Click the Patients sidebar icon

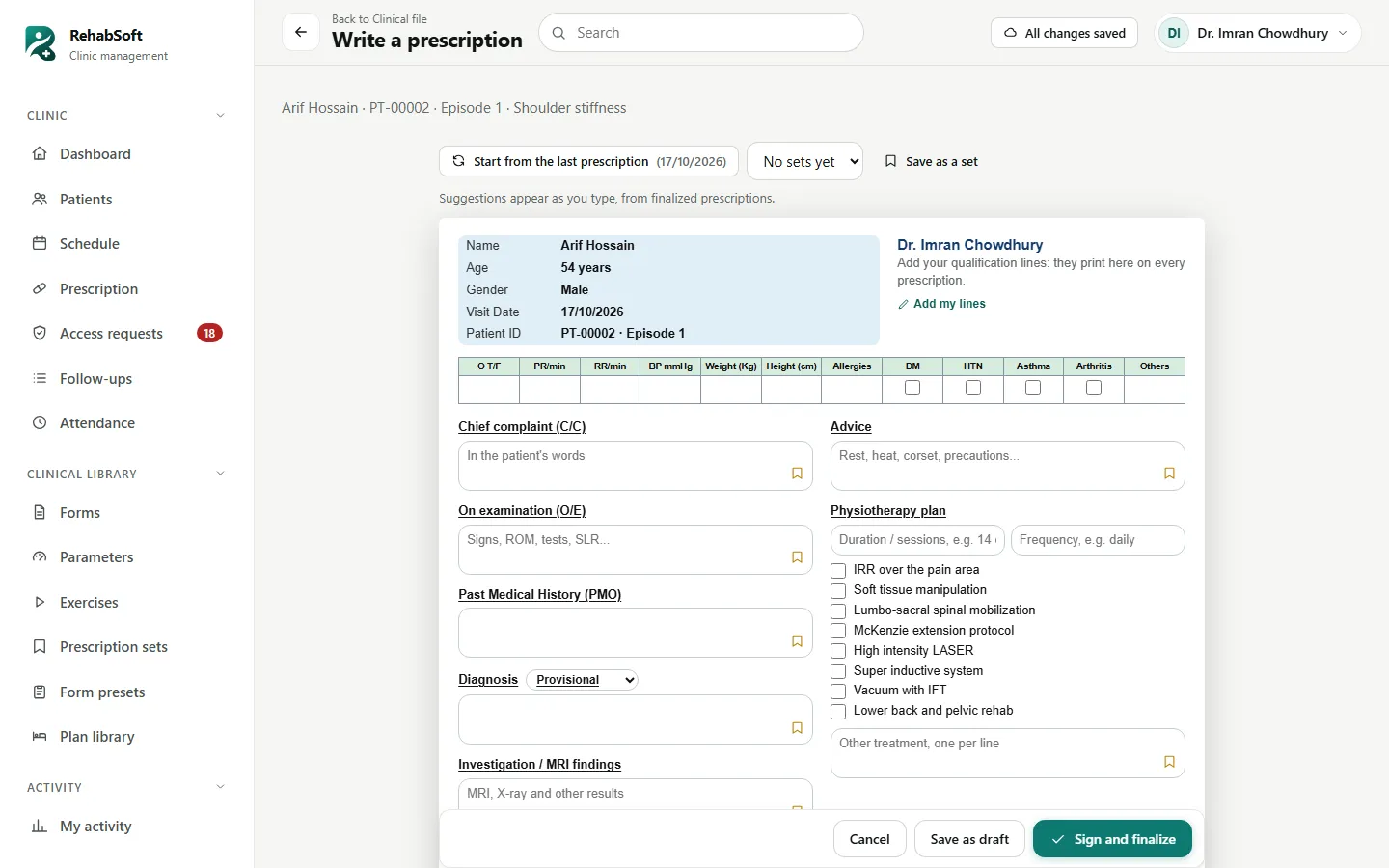point(40,199)
